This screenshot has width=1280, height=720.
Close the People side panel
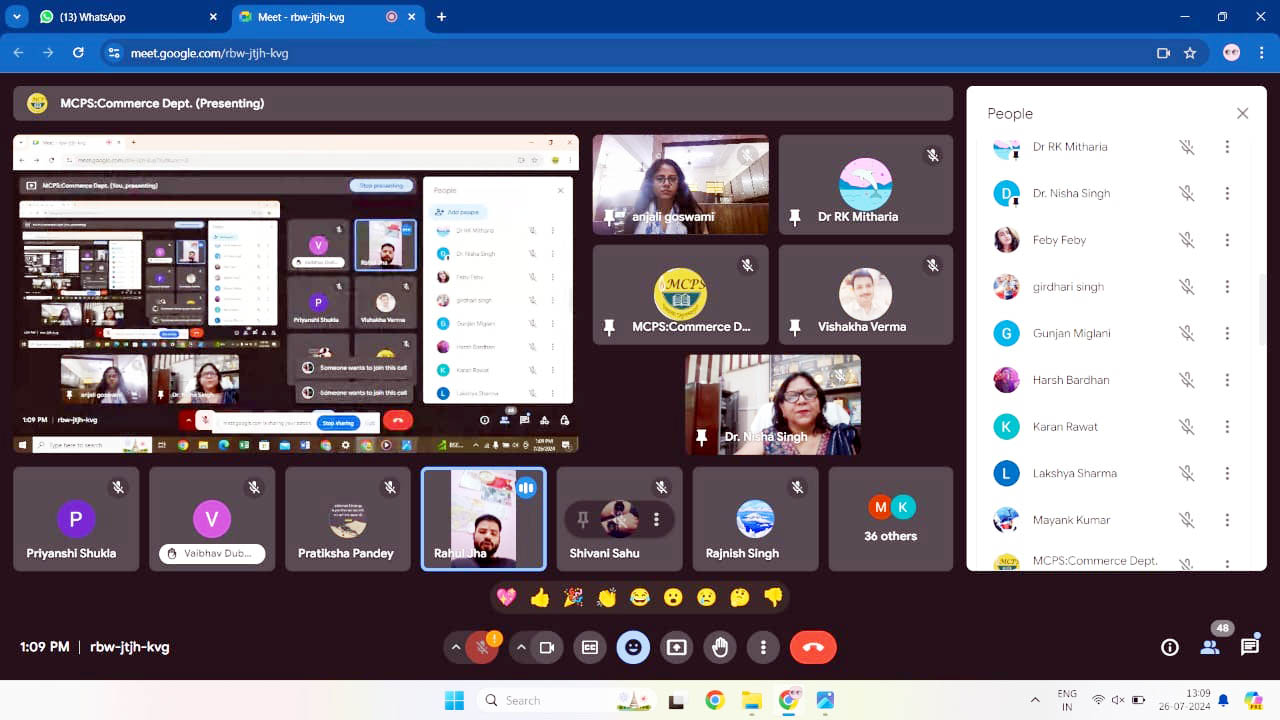click(1242, 114)
